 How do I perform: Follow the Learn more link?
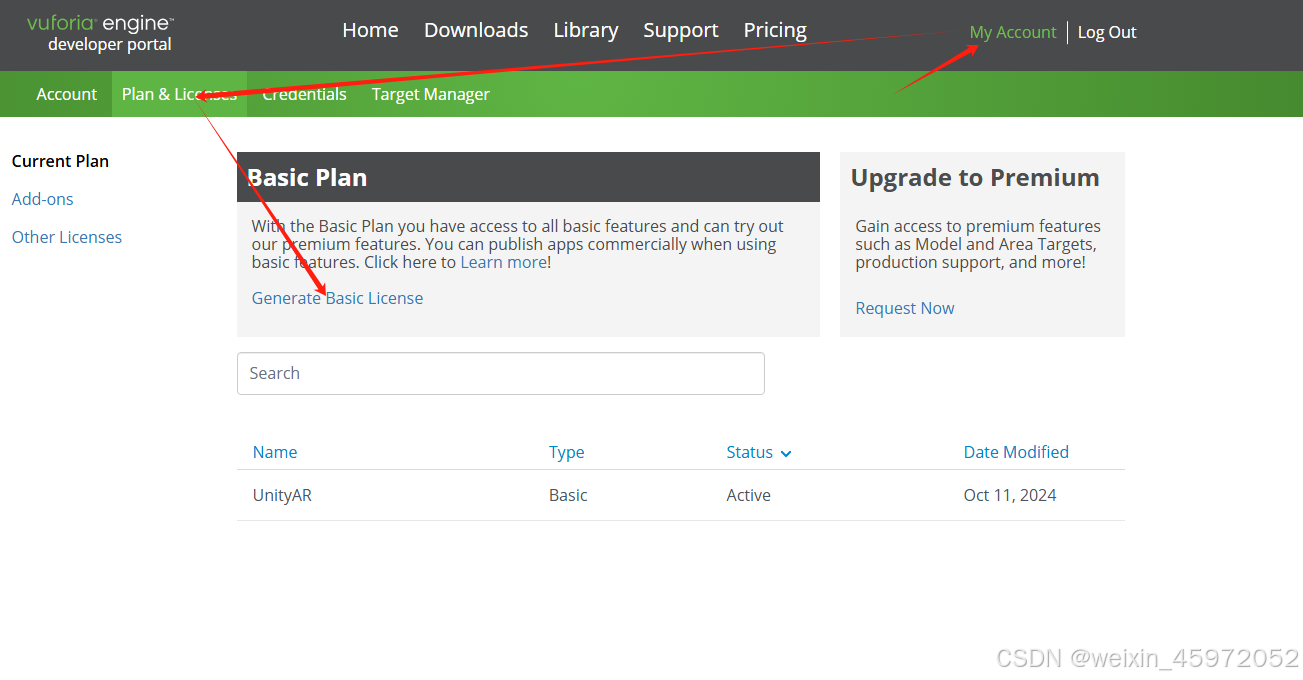pos(503,262)
